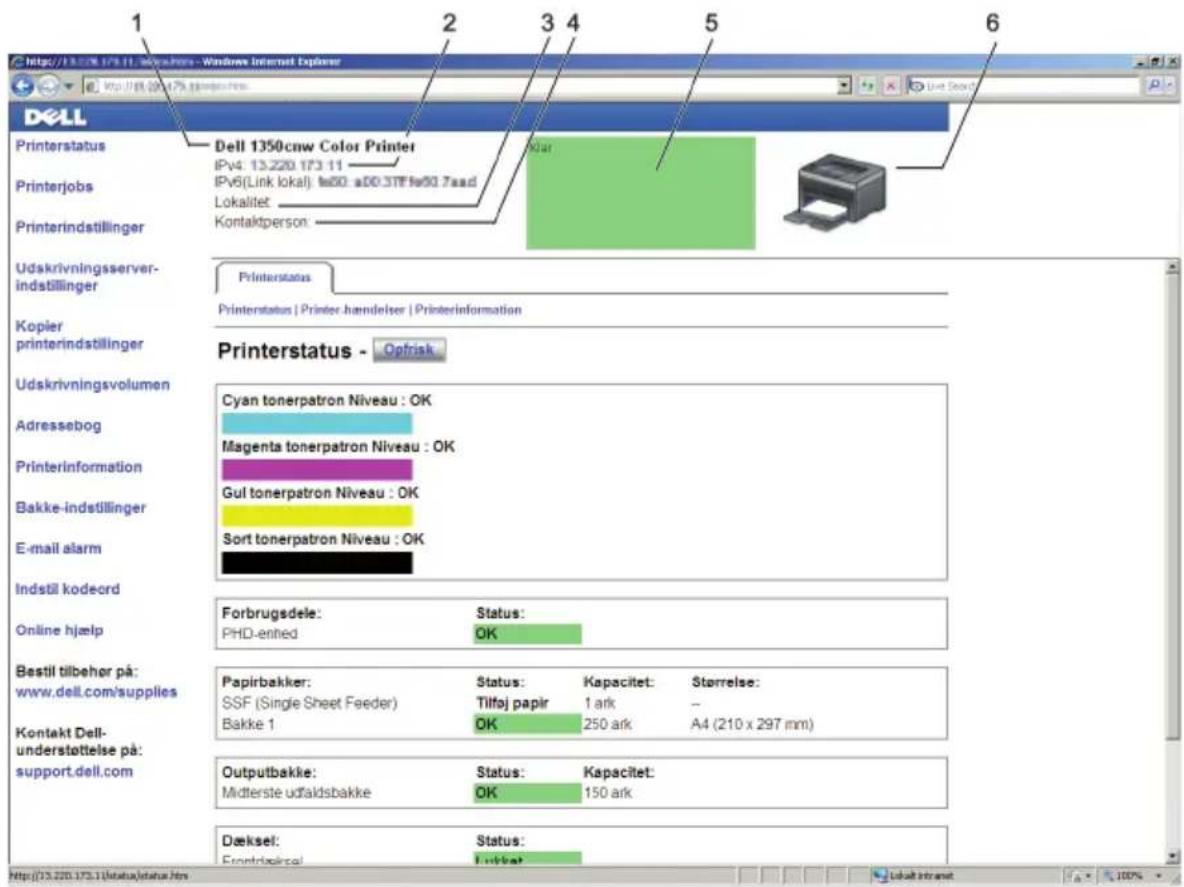Open Printerindstillinger in the left menu
Viewport: 1184px width, 887px height.
coord(80,227)
